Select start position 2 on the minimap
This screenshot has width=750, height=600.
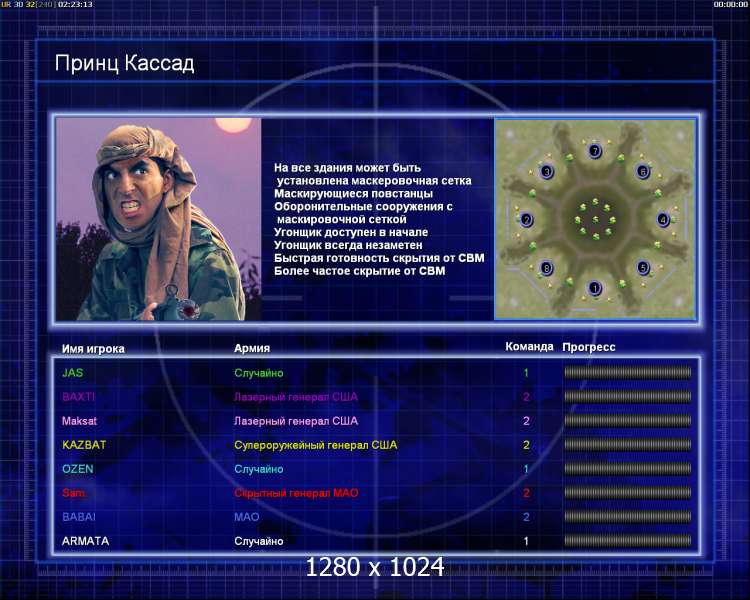526,220
